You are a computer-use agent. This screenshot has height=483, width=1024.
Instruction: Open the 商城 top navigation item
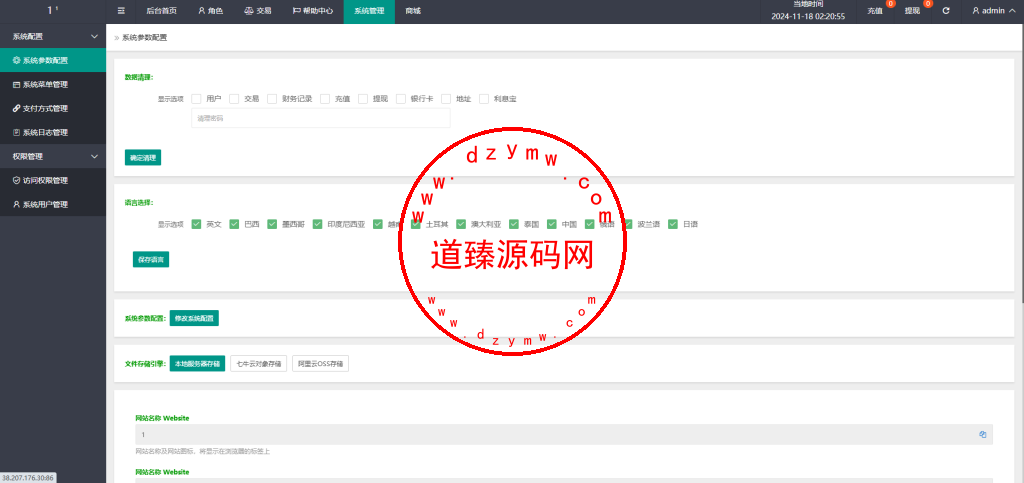[413, 11]
